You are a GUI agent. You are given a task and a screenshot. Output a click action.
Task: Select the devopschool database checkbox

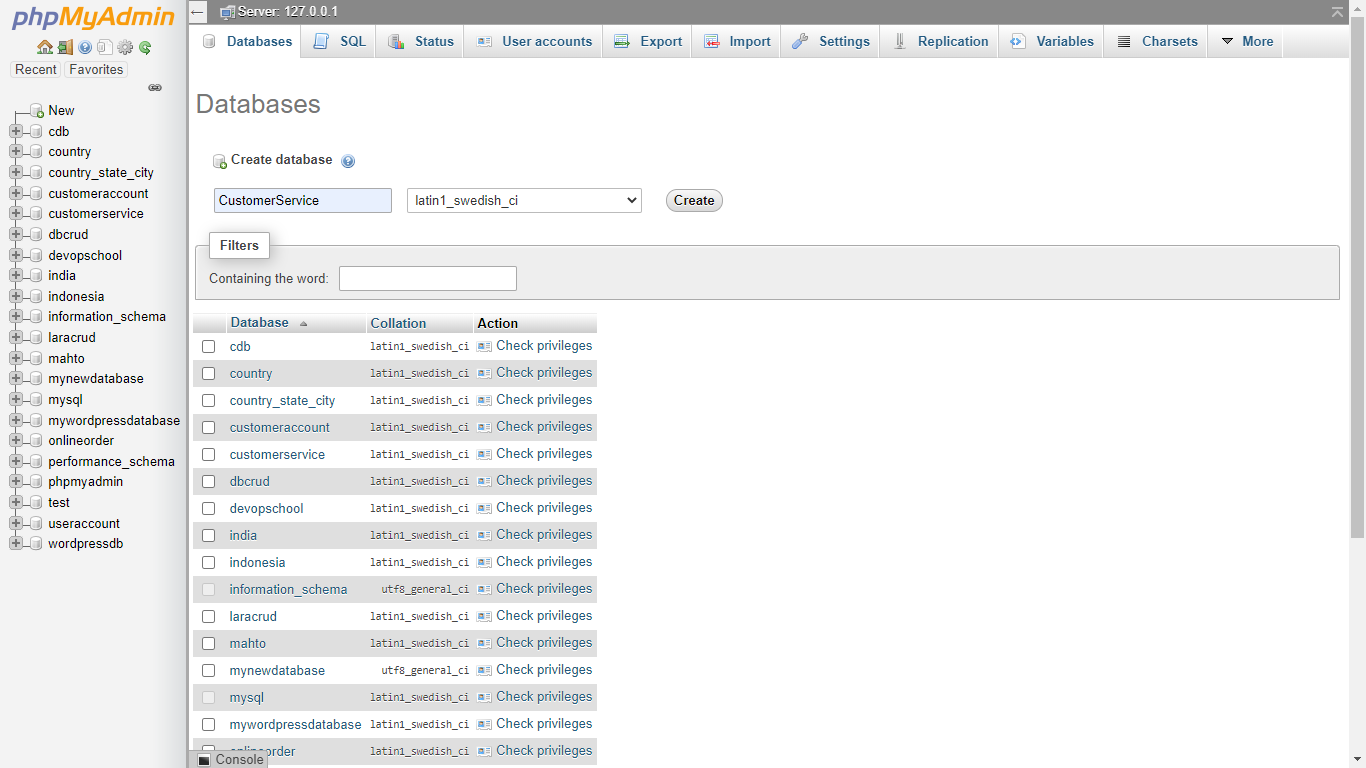click(x=209, y=509)
